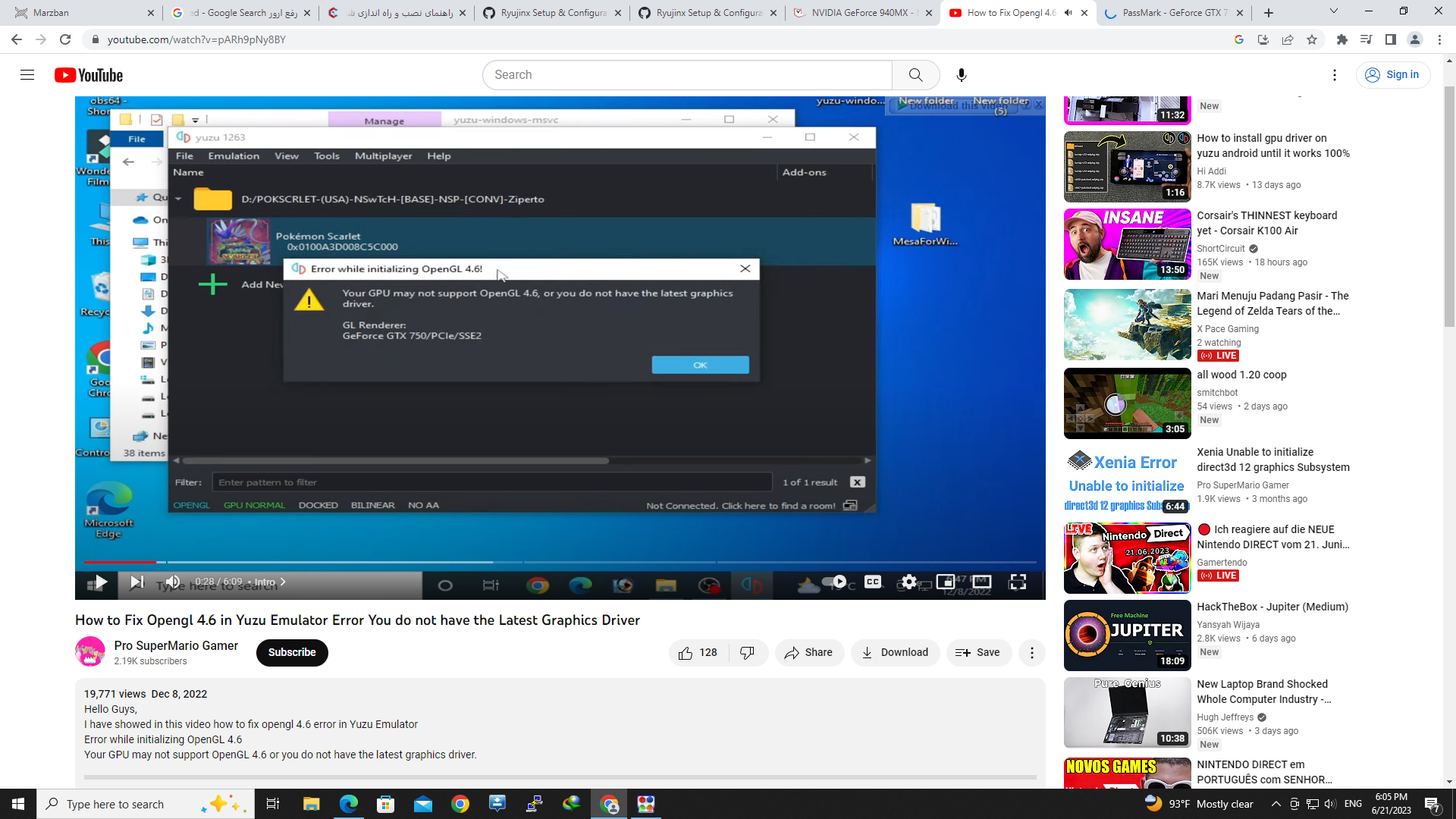This screenshot has width=1456, height=819.
Task: Enter fullscreen mode
Action: coord(1018,582)
